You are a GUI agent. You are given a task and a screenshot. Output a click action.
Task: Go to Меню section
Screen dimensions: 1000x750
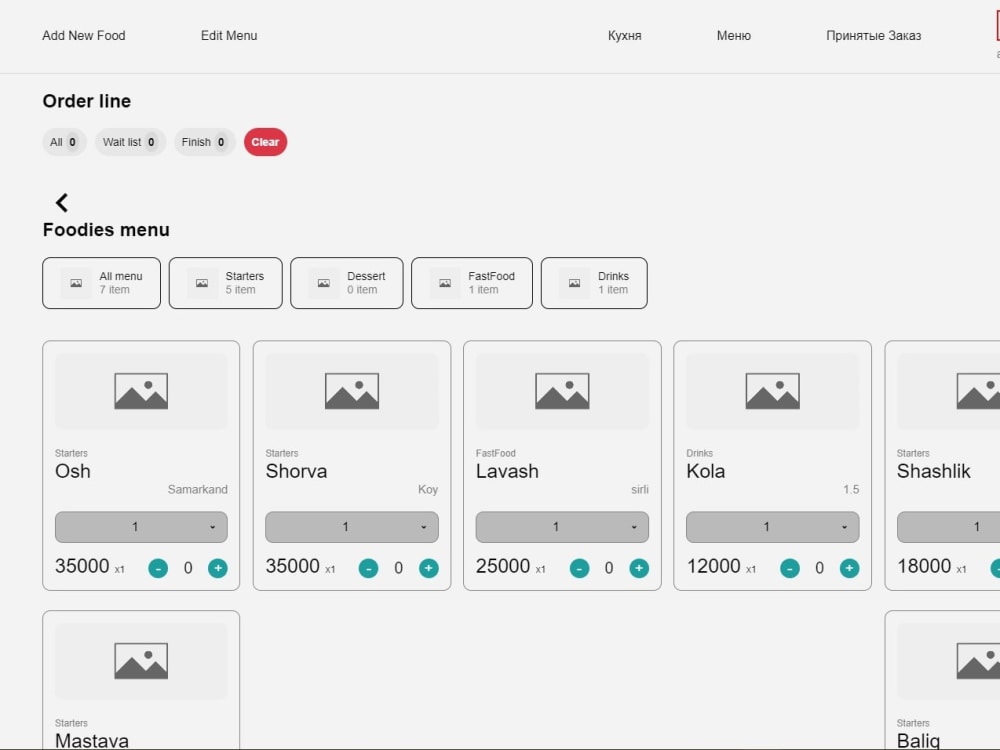[x=733, y=36]
